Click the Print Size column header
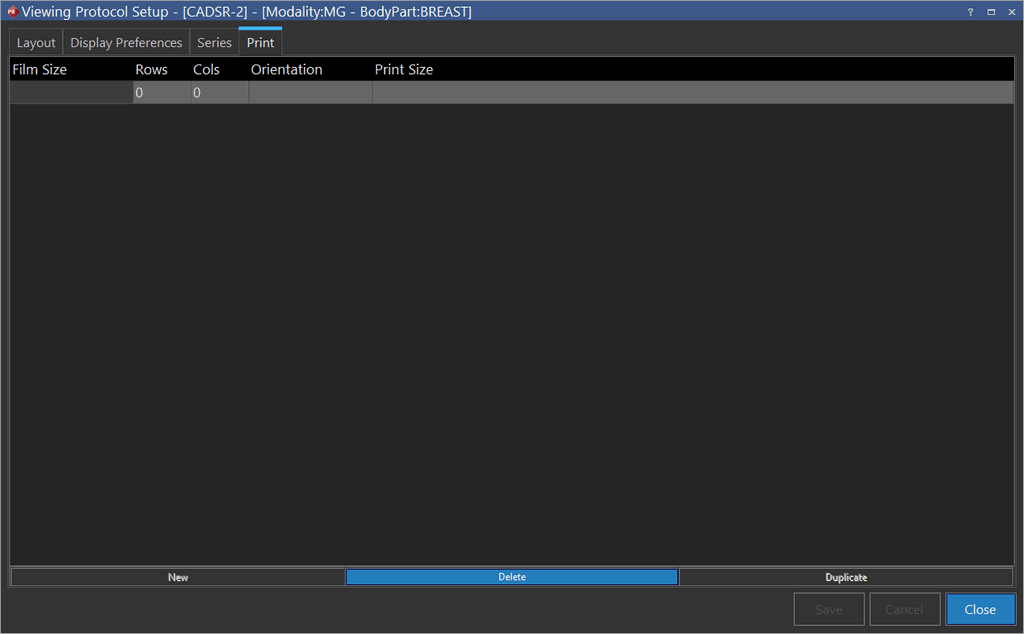Image resolution: width=1024 pixels, height=634 pixels. pyautogui.click(x=404, y=70)
